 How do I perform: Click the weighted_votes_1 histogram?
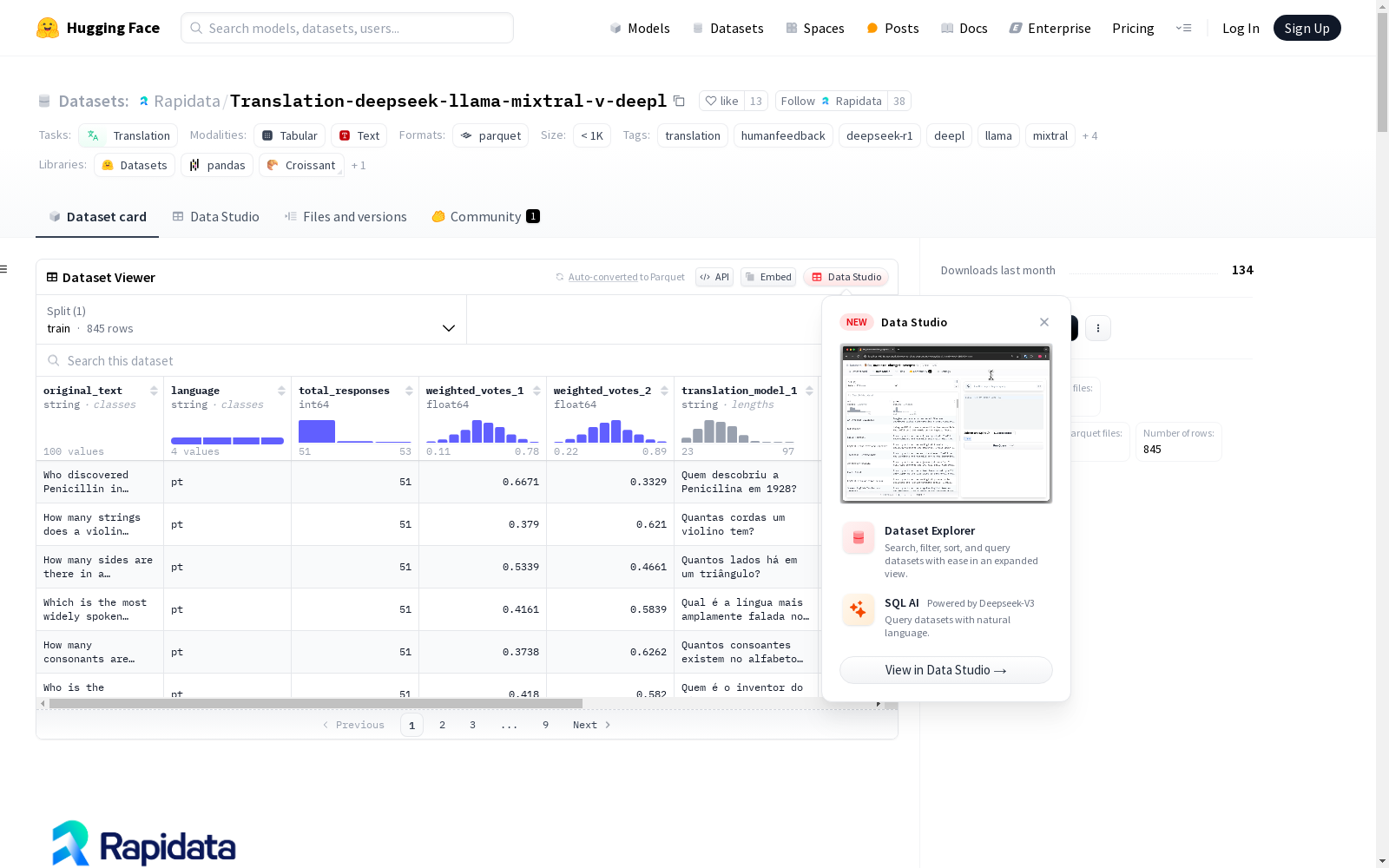483,431
